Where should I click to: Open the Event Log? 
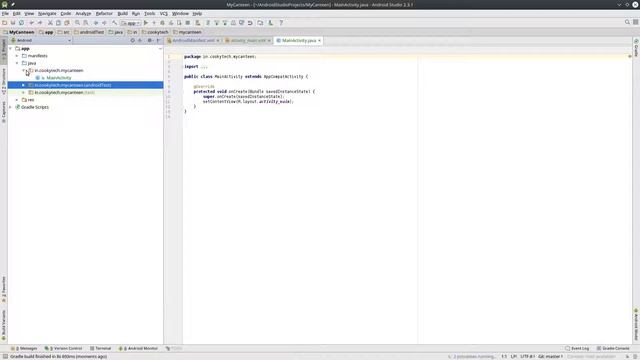(577, 349)
